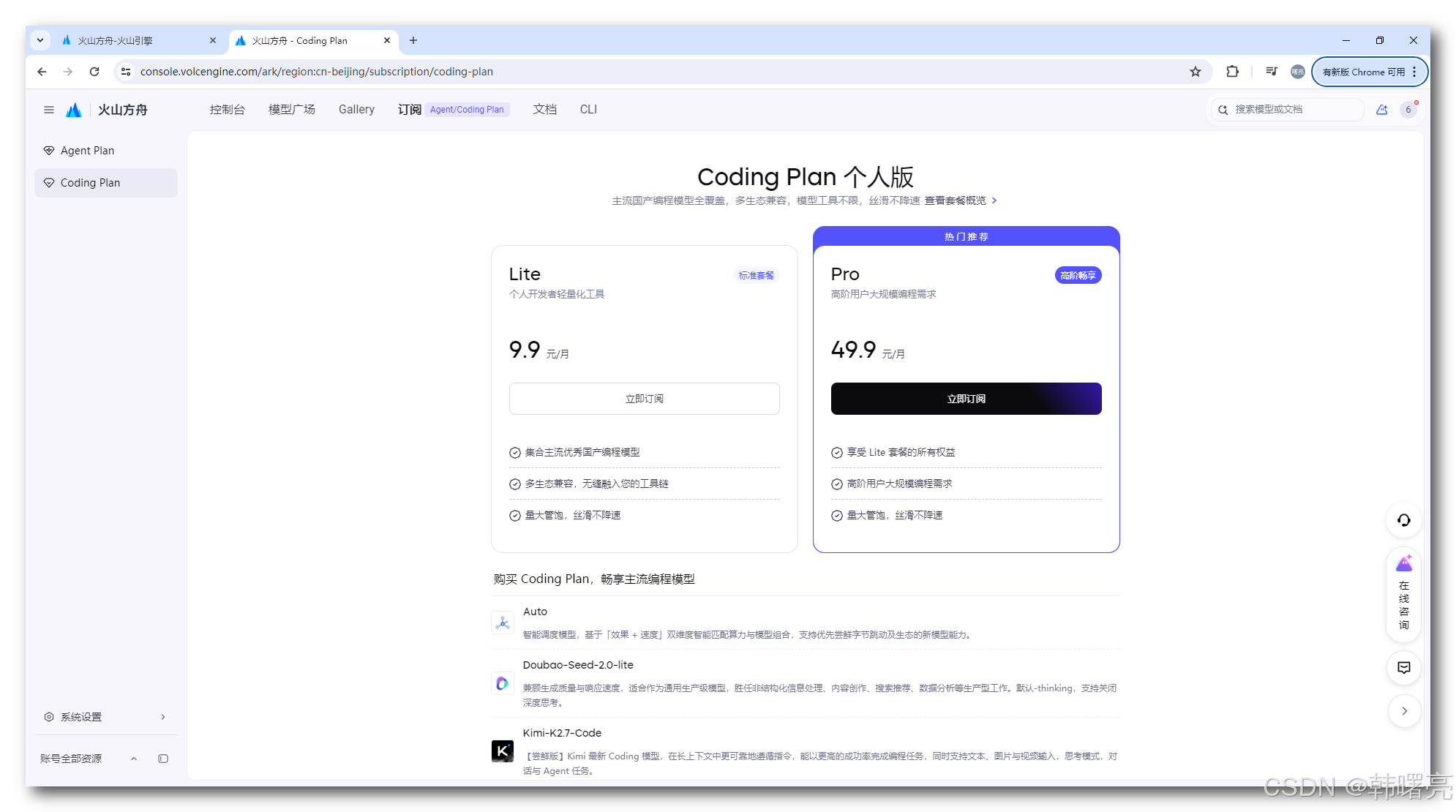Toggle the hamburger sidebar menu icon

coord(49,110)
